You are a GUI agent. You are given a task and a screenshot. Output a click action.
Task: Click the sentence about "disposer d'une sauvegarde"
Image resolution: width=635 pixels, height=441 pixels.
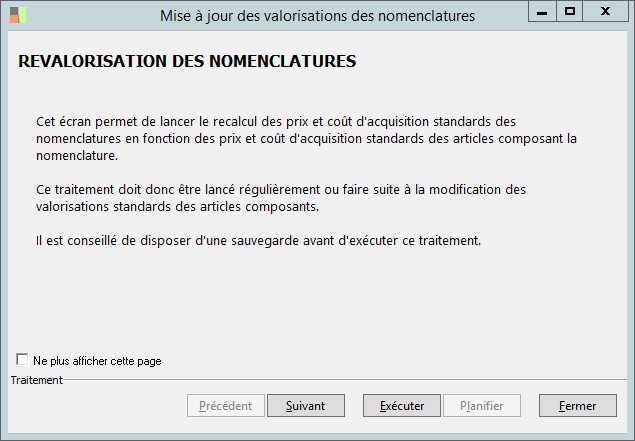258,241
